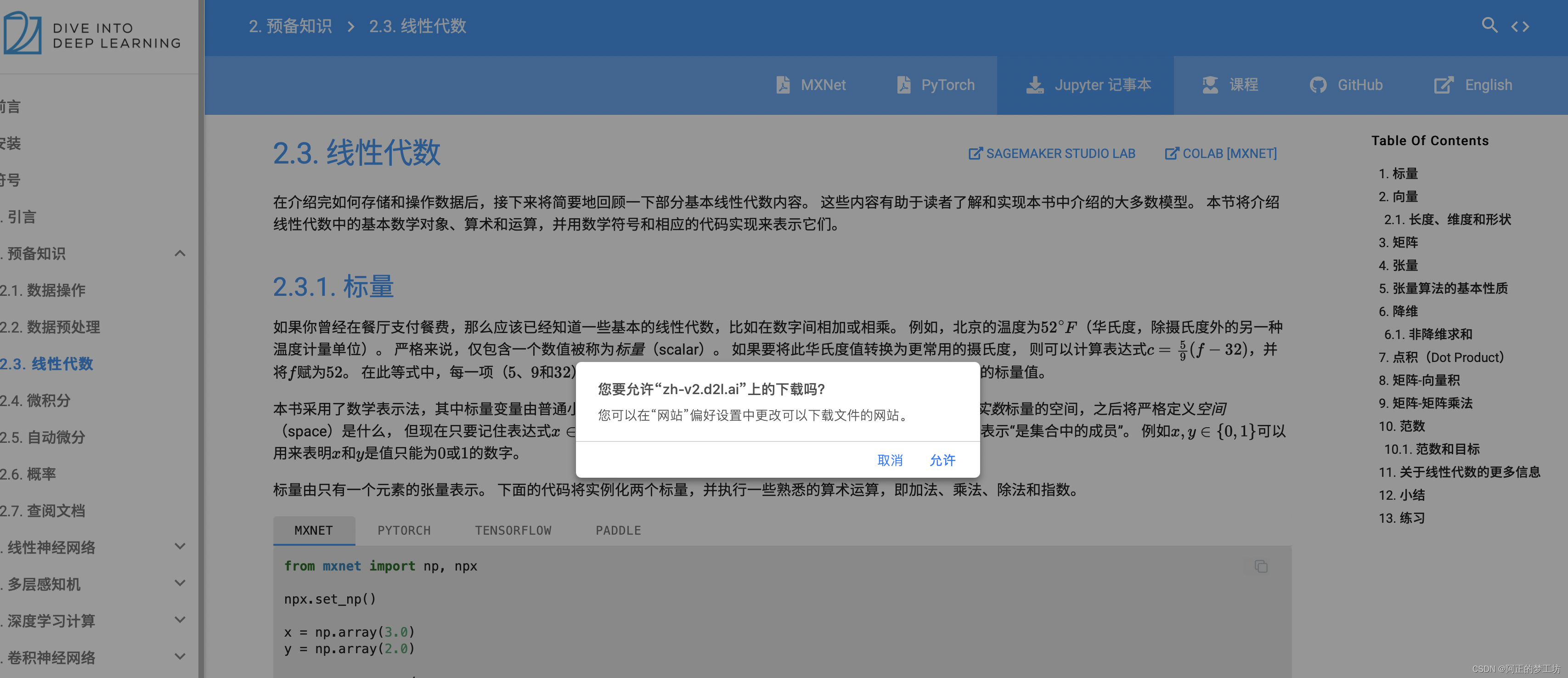This screenshot has width=1568, height=678.
Task: Jump to TOC entry 10.1. 范数和目标
Action: [1432, 449]
